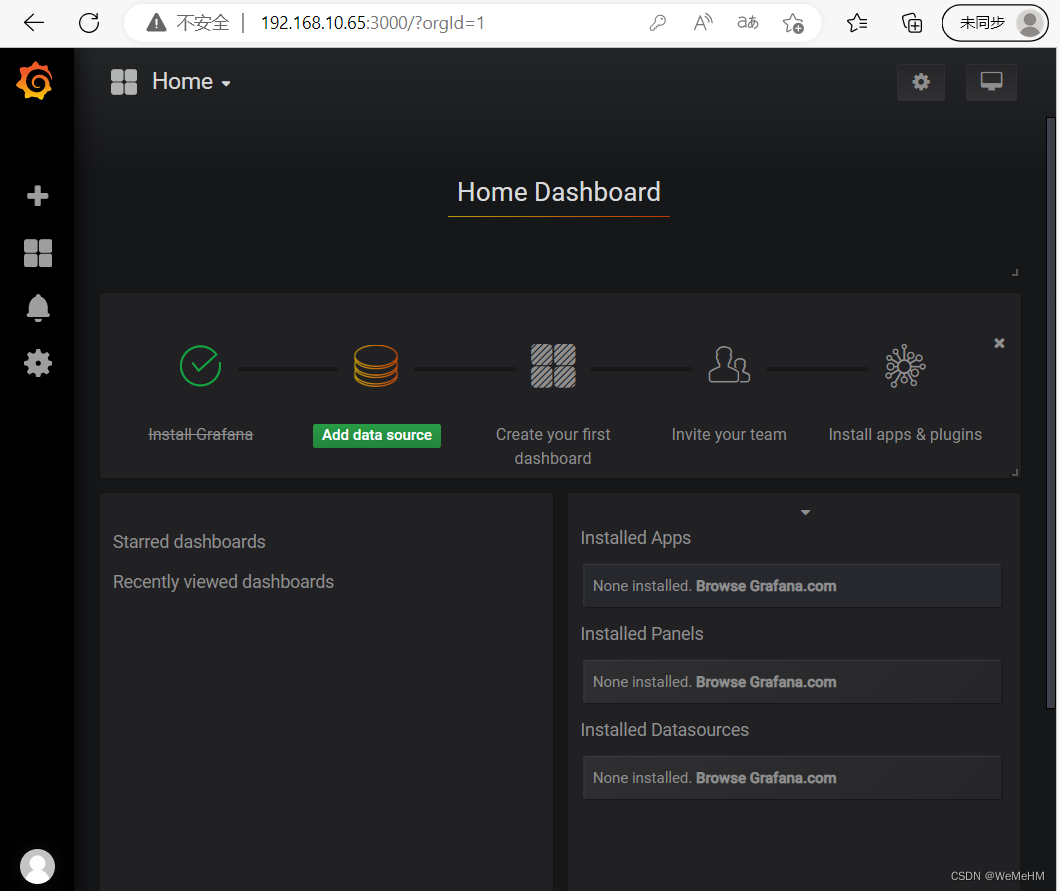Click Create your first dashboard link
Viewport: 1060px width, 891px height.
553,446
